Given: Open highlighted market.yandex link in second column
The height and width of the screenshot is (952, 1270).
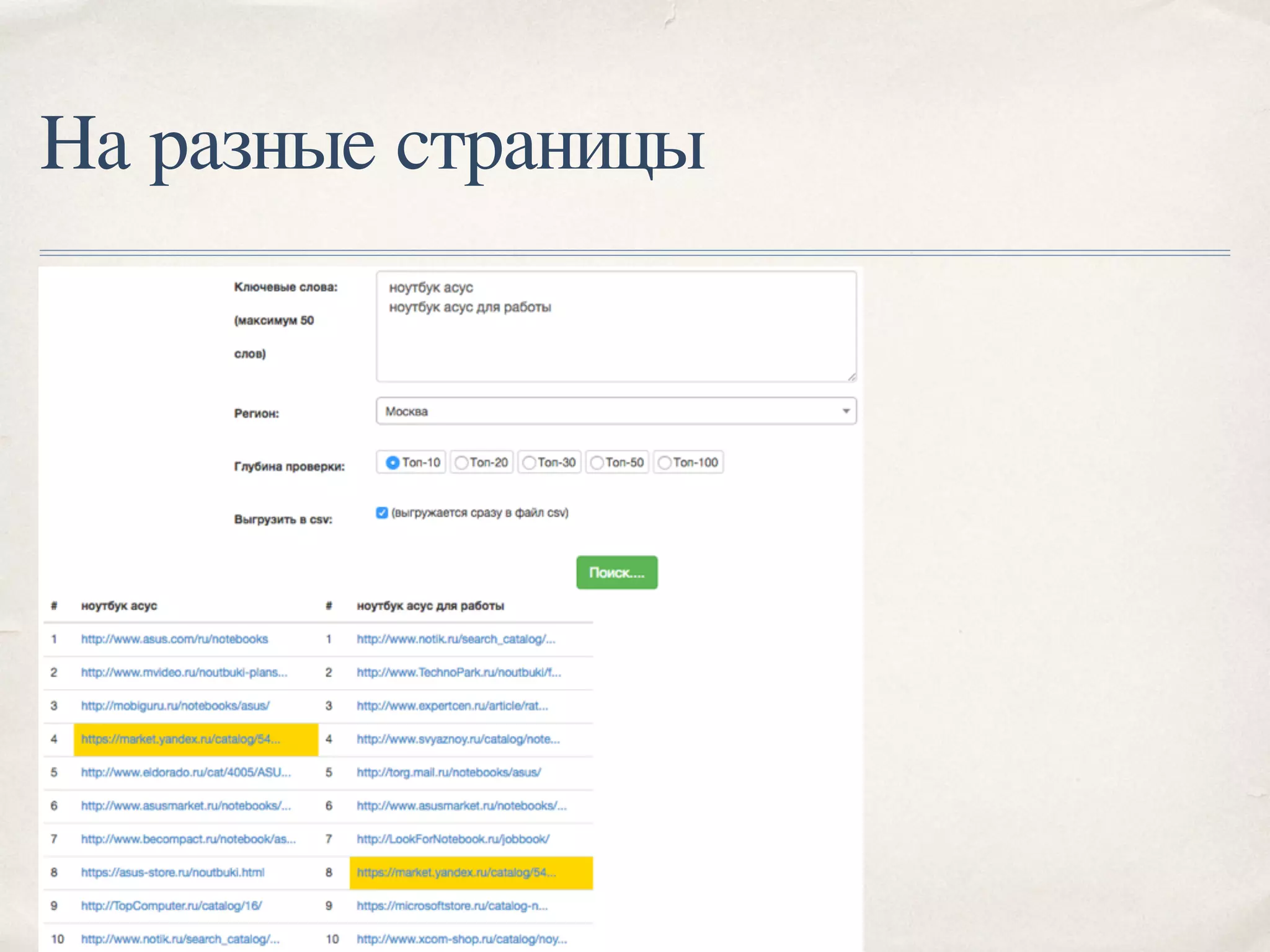Looking at the screenshot, I should (456, 873).
